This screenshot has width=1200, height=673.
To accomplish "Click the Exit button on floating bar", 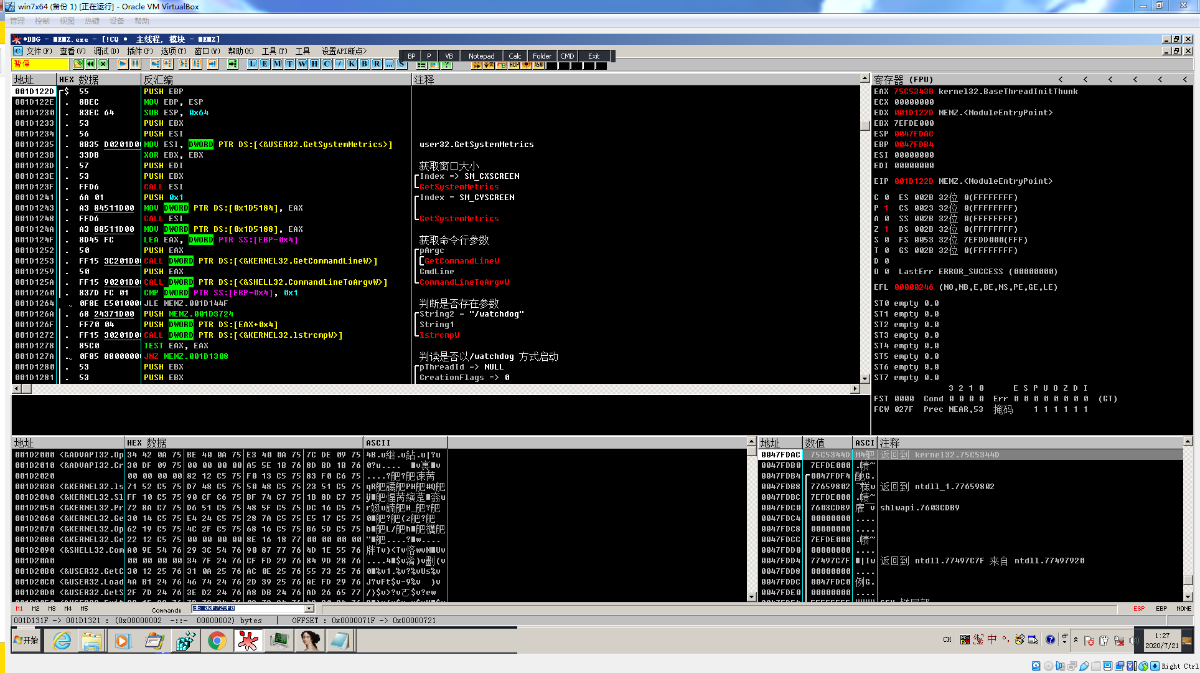I will [x=594, y=56].
